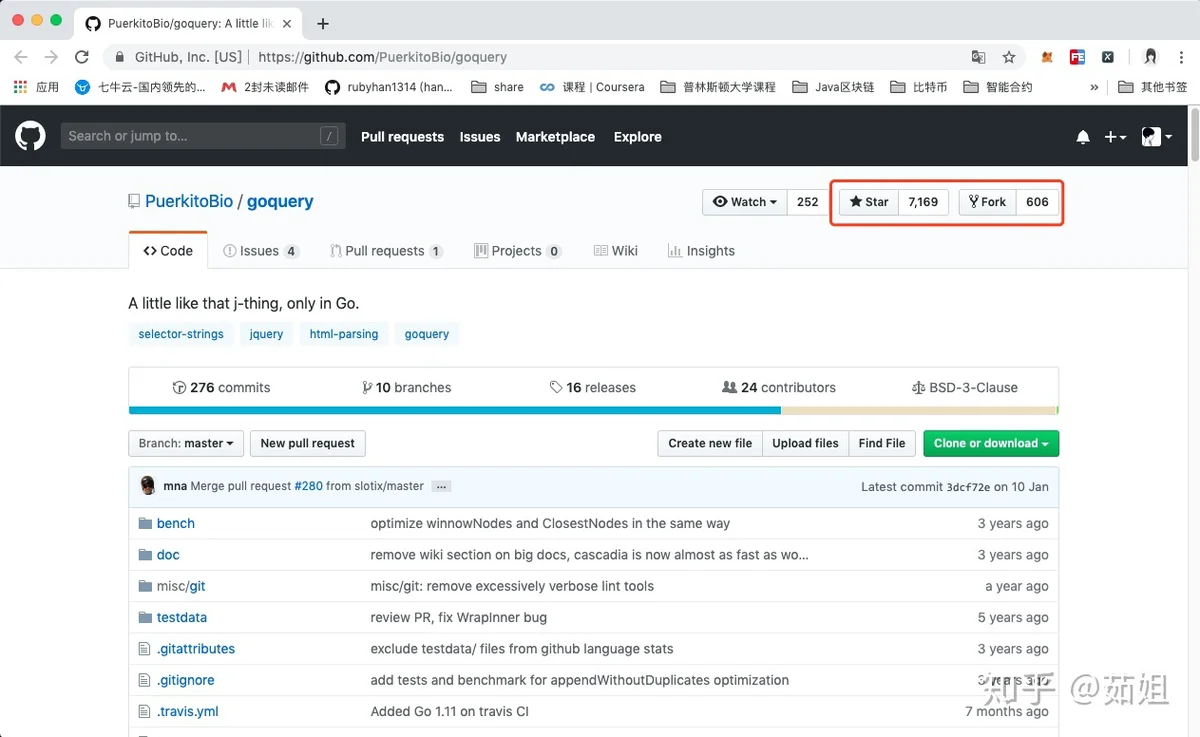Click the mna author avatar
Viewport: 1200px width, 737px height.
click(148, 486)
